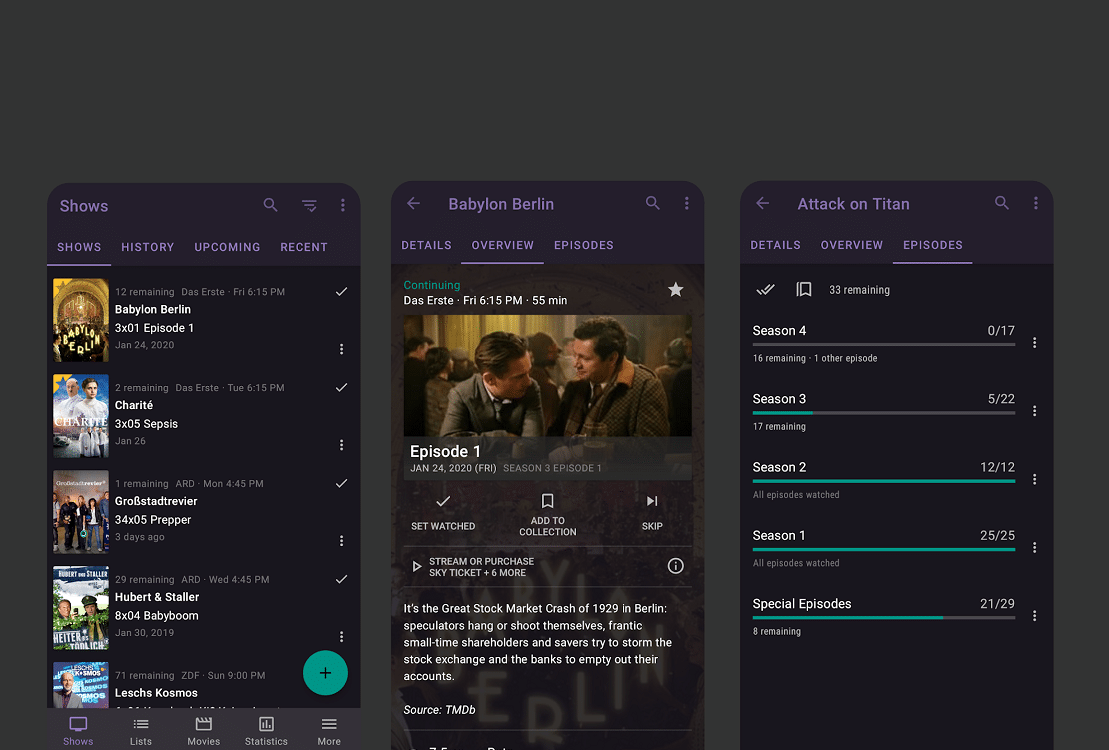
Task: Go to Statistics in bottom navigation
Action: [266, 731]
